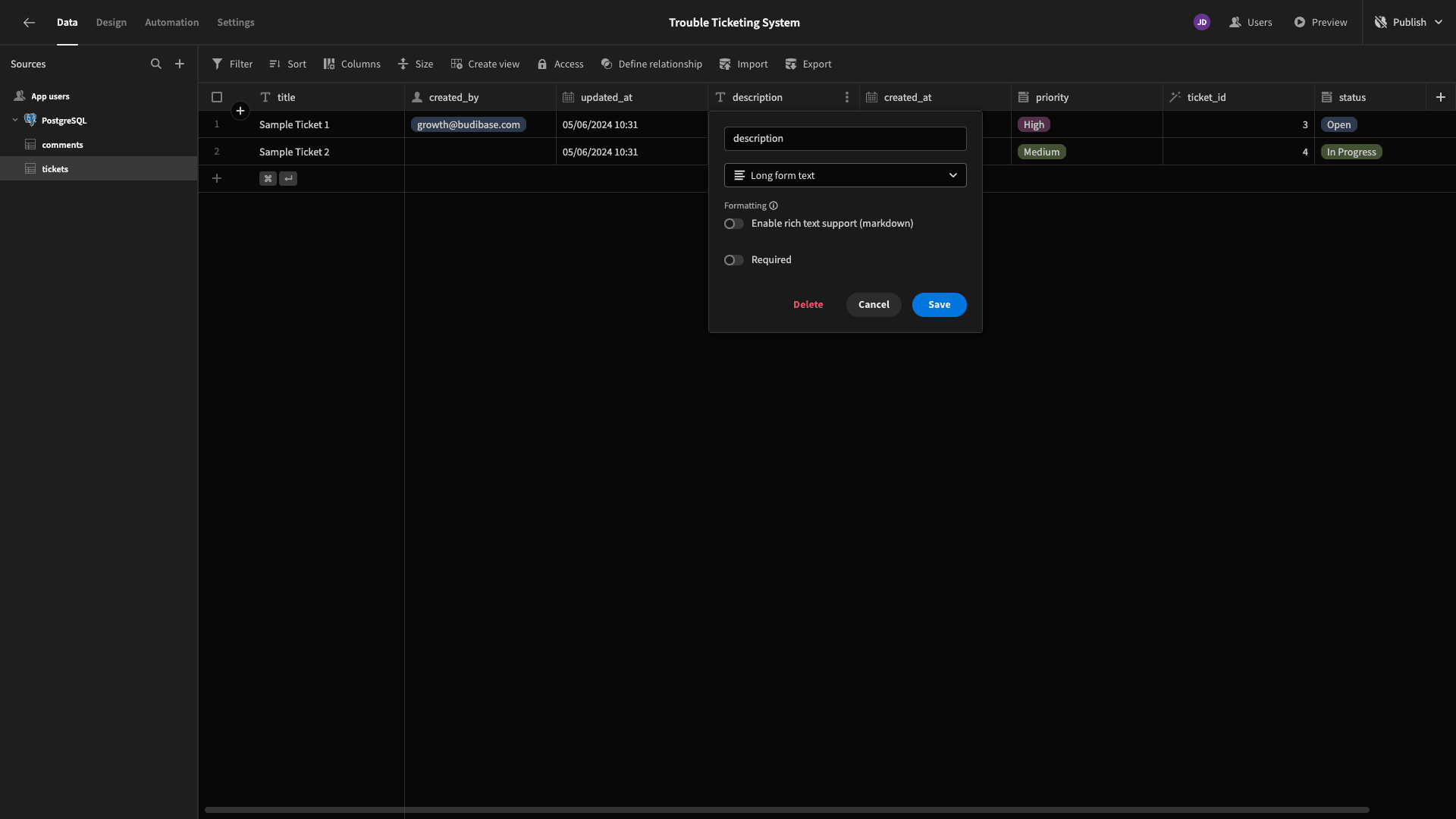The height and width of the screenshot is (819, 1456).
Task: Toggle the select-all rows checkbox
Action: [217, 97]
